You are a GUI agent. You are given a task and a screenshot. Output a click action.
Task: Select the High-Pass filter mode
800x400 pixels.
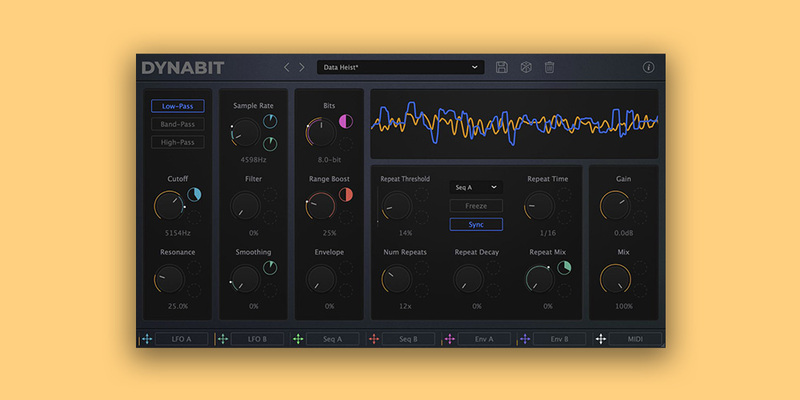(178, 142)
